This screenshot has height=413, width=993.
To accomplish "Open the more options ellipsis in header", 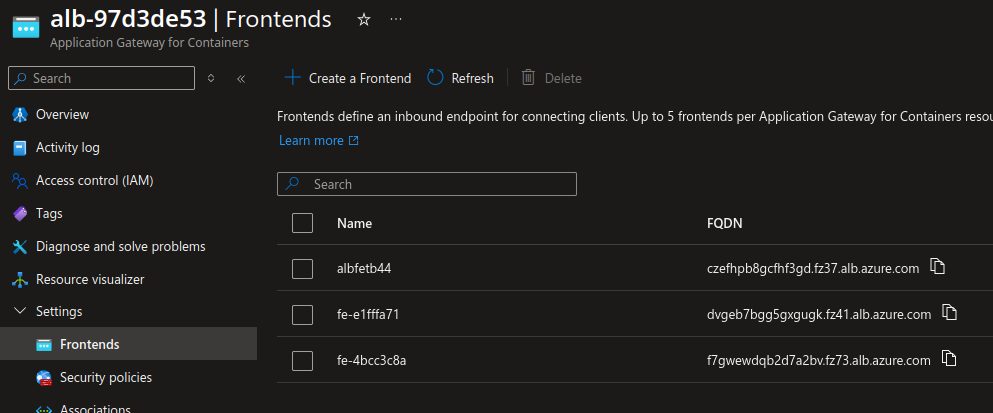I will click(396, 19).
